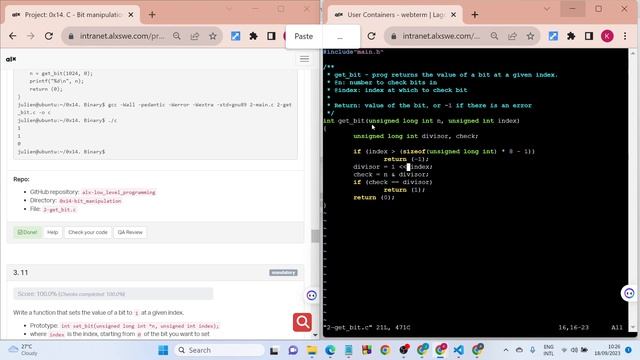Expand tab search dropdown in right window

click(x=547, y=9)
